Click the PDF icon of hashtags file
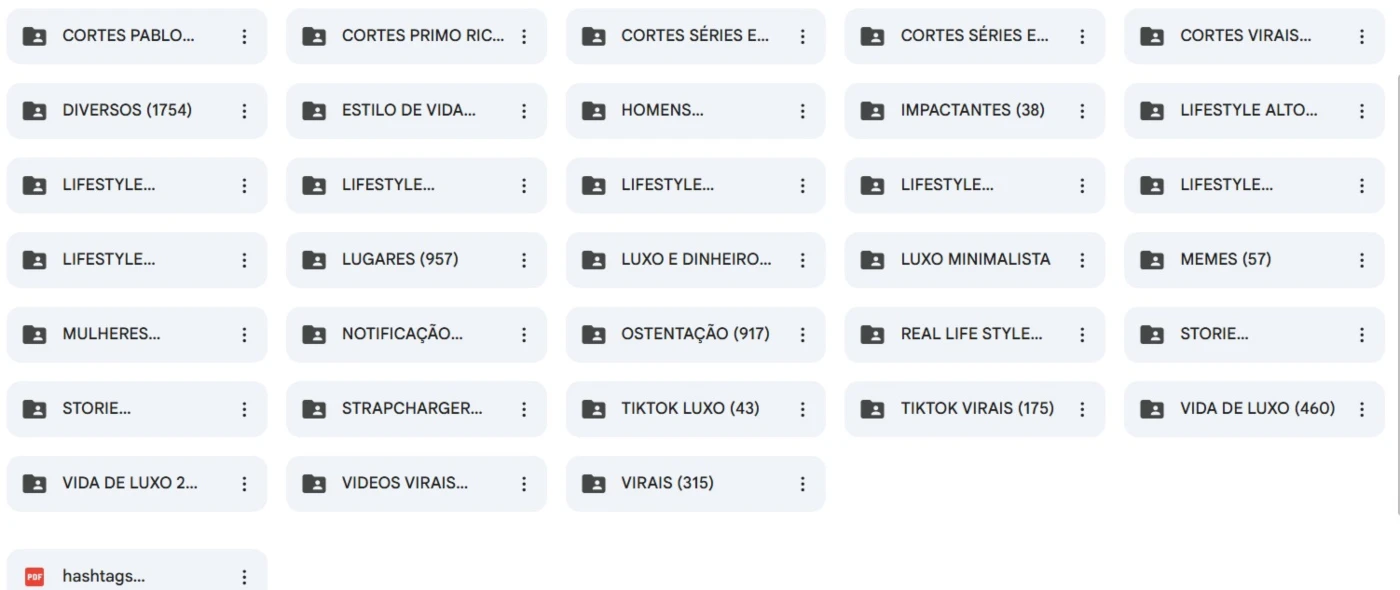Image resolution: width=1400 pixels, height=590 pixels. pos(35,577)
